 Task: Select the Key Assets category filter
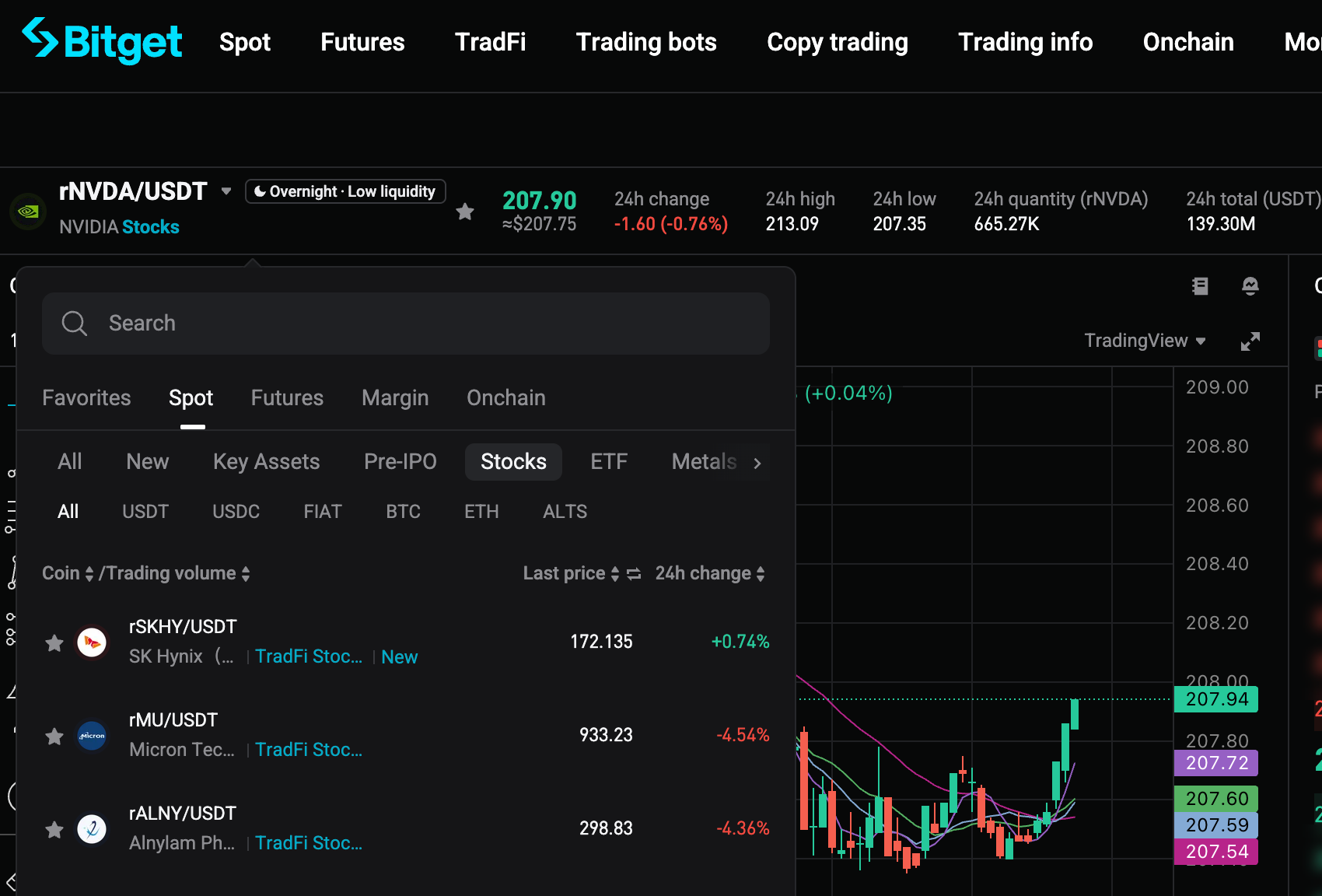coord(267,462)
